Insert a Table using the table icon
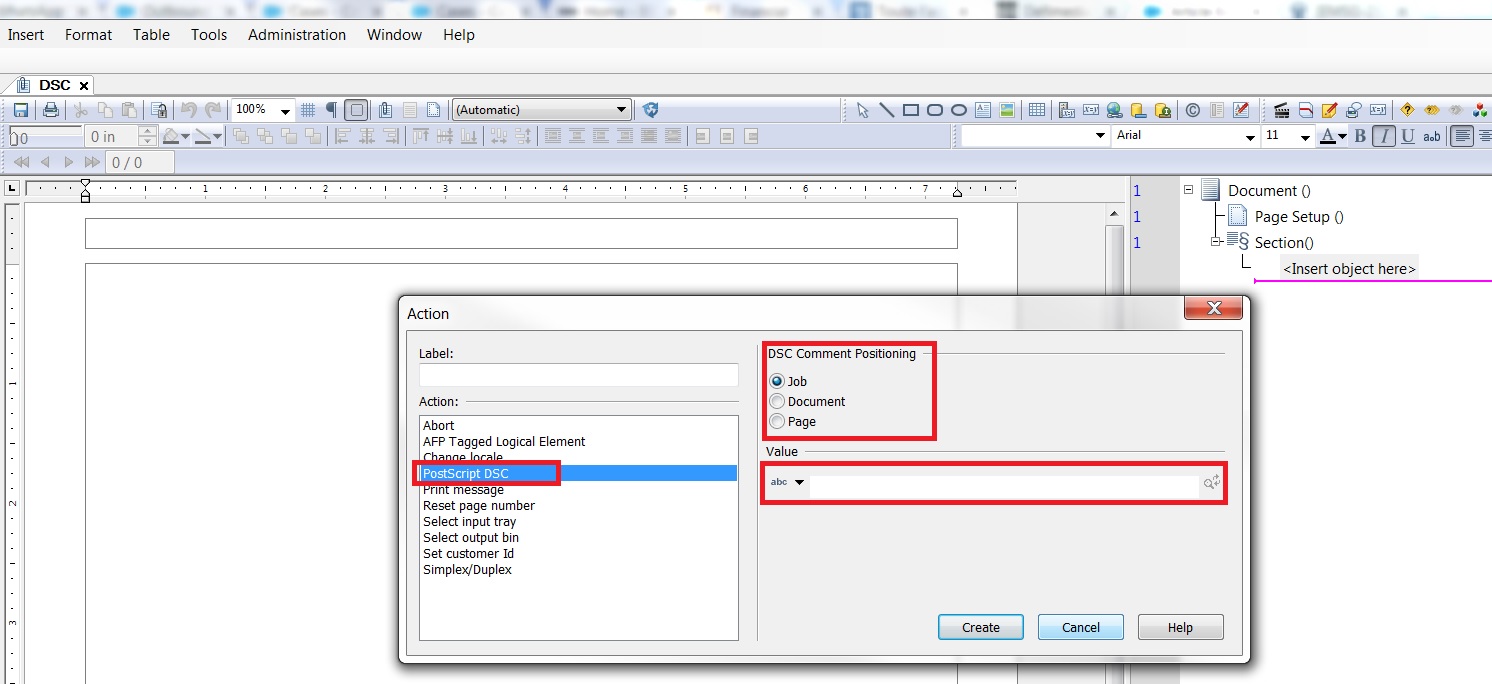Image resolution: width=1492 pixels, height=684 pixels. [x=1036, y=110]
